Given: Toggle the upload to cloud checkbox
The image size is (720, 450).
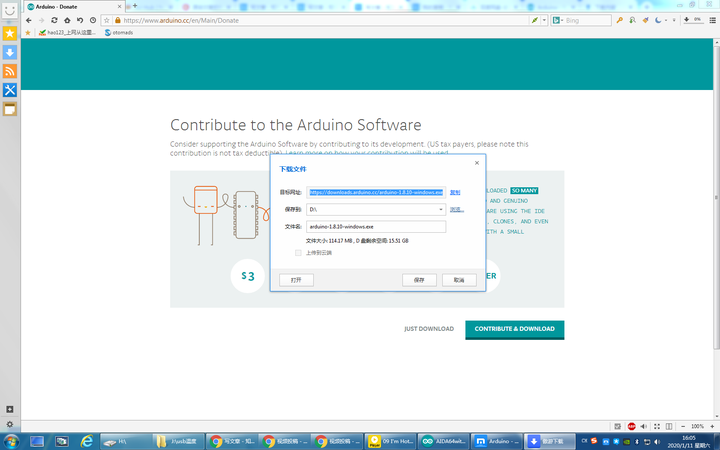Looking at the screenshot, I should [298, 253].
